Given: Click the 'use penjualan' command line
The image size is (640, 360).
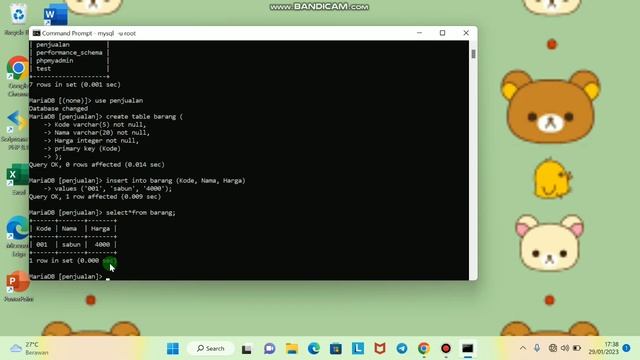Looking at the screenshot, I should 119,100.
